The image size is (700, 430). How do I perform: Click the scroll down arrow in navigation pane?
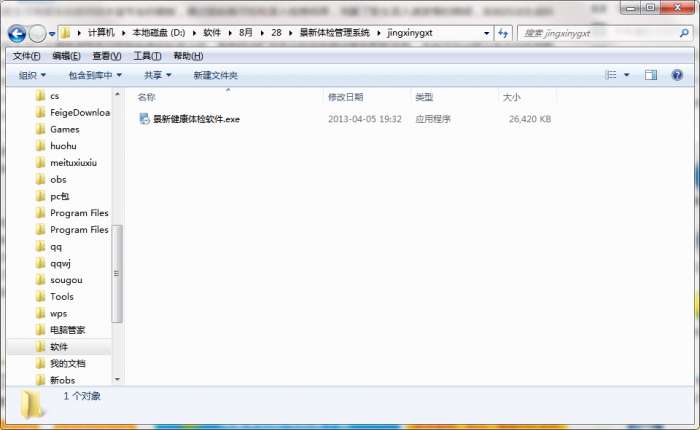pyautogui.click(x=117, y=380)
